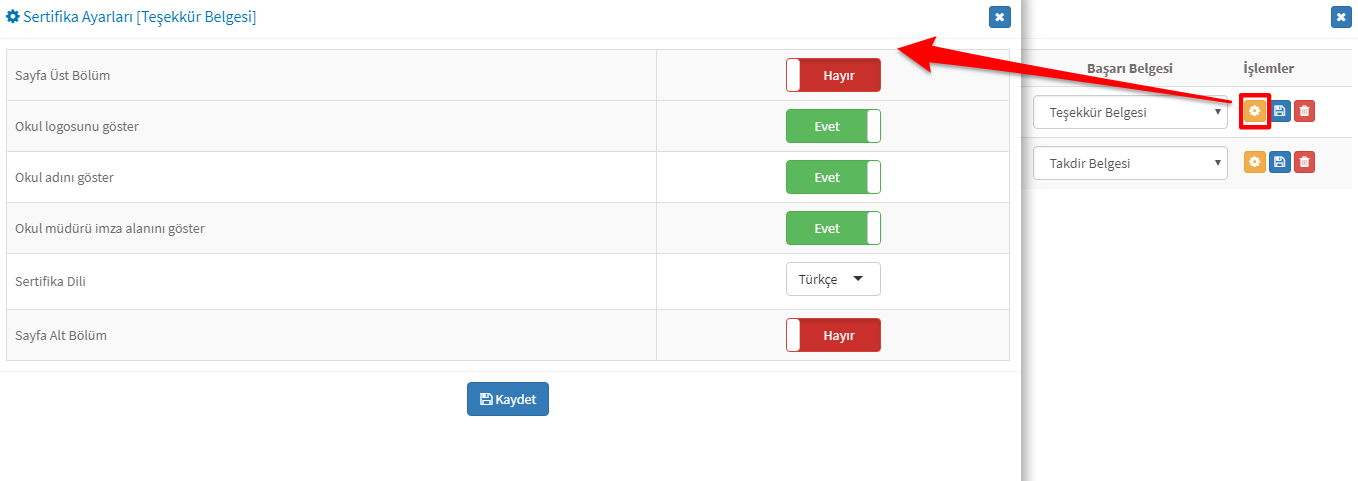
Task: Click the Kaydet button
Action: [508, 399]
